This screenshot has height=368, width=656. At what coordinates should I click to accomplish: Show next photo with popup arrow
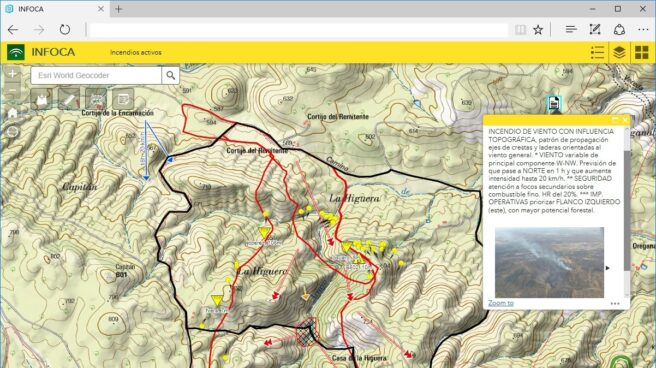coord(608,268)
